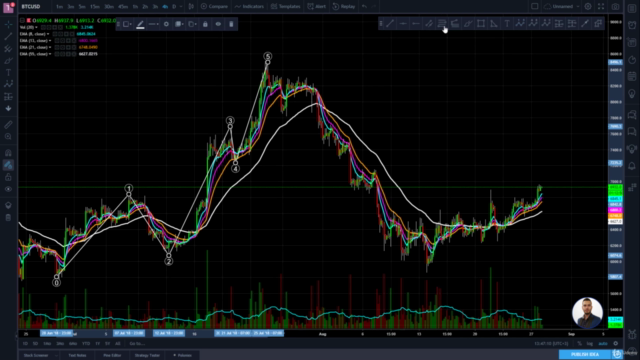
Task: Select the trend line tool in left toolbar
Action: pyautogui.click(x=8, y=36)
